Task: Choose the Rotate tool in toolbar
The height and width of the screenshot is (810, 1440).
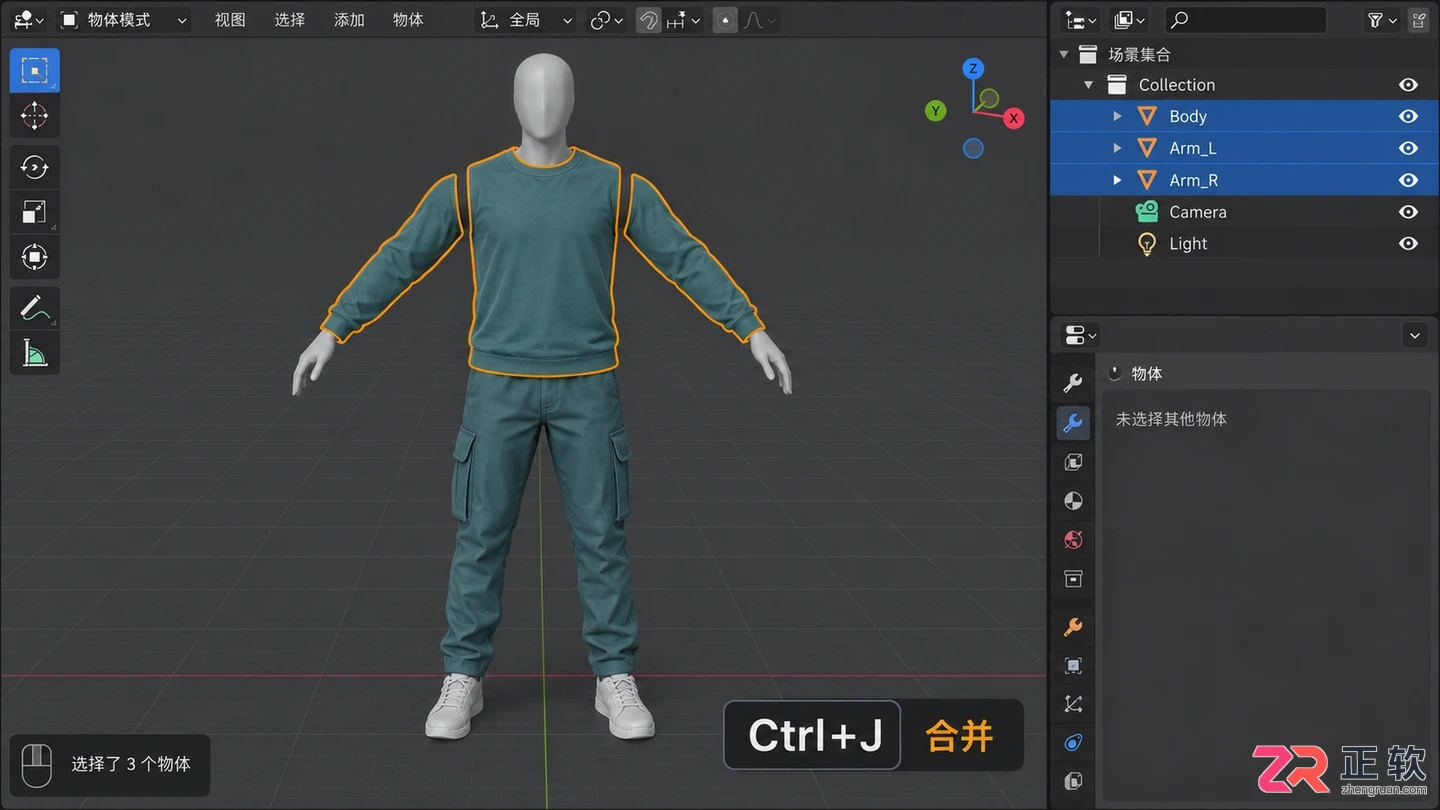Action: 34,167
